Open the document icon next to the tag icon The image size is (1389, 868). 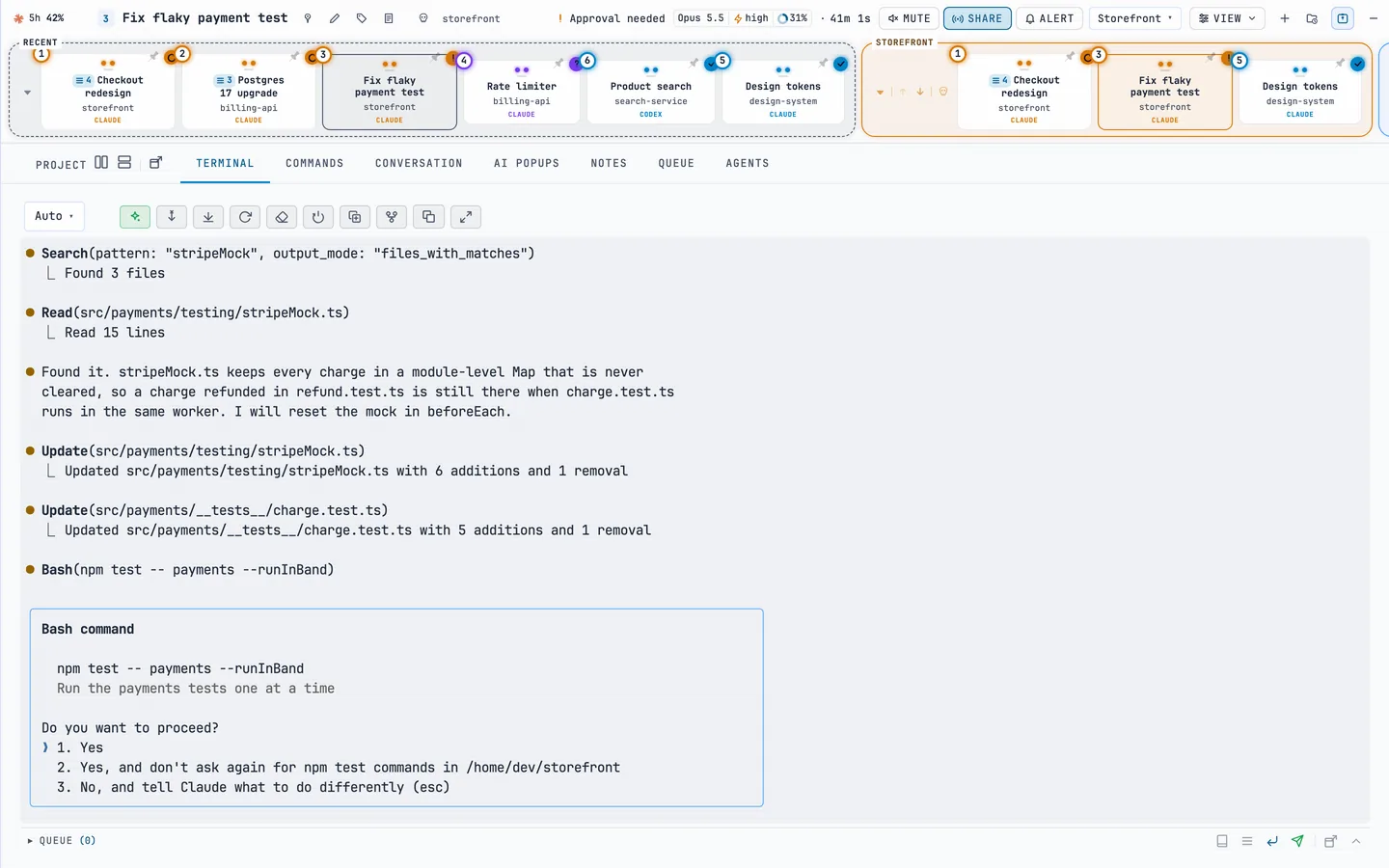(x=389, y=18)
